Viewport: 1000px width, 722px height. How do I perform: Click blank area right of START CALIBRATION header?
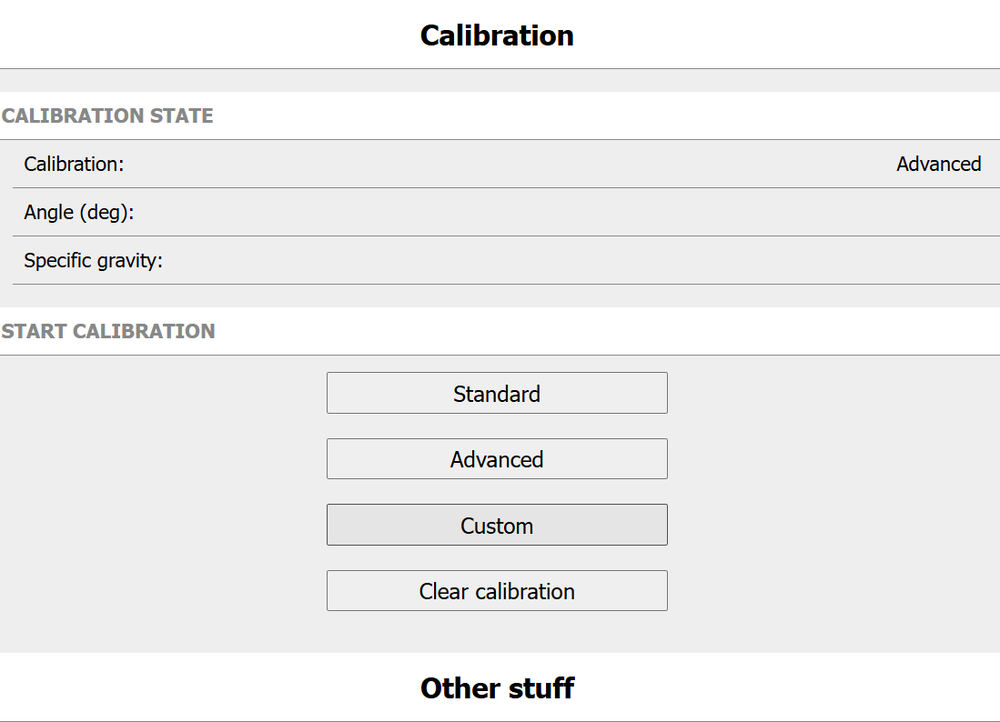(x=600, y=331)
